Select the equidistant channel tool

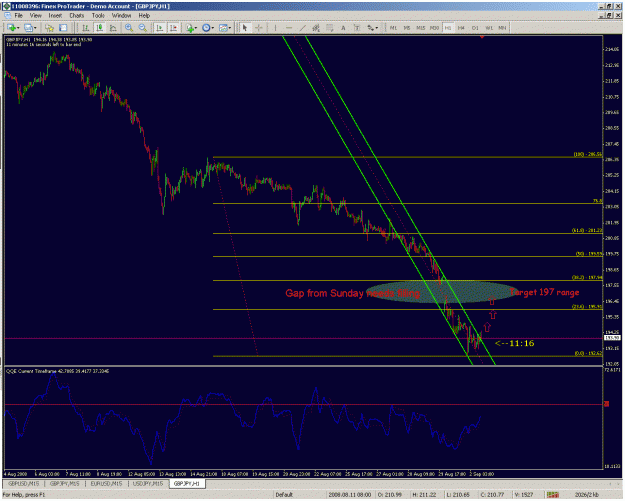[316, 28]
